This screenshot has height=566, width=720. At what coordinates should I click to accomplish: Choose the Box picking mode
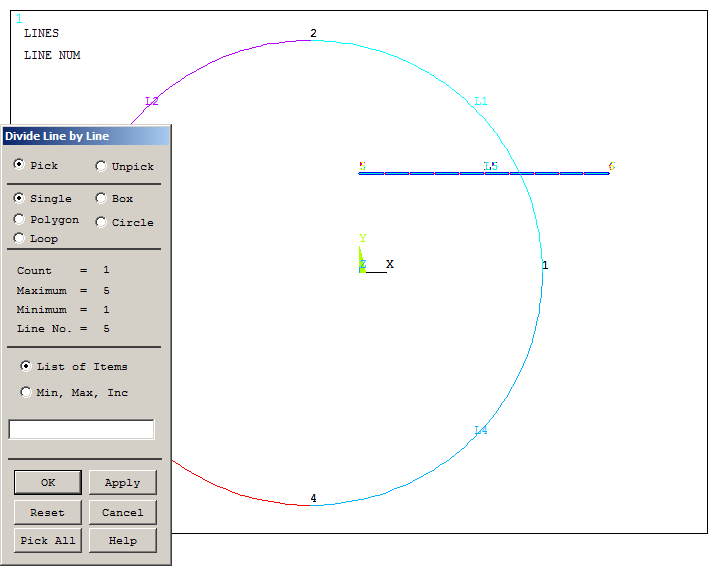point(101,198)
